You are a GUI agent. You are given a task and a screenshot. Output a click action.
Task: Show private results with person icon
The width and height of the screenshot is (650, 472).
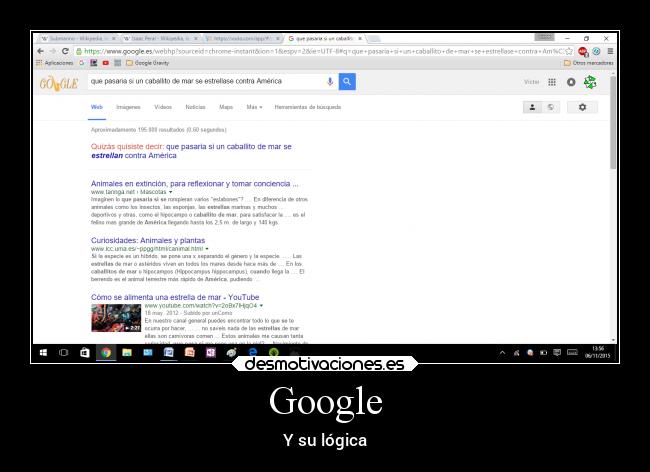pos(532,107)
